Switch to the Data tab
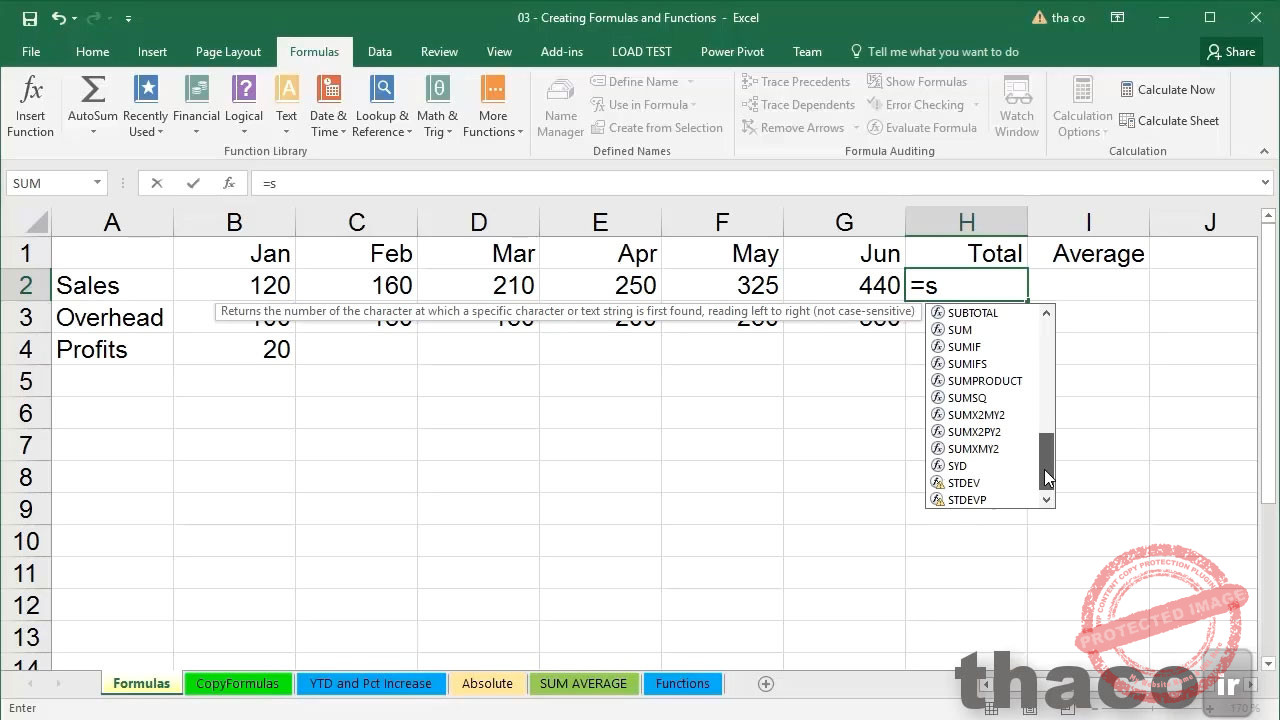 pyautogui.click(x=379, y=52)
